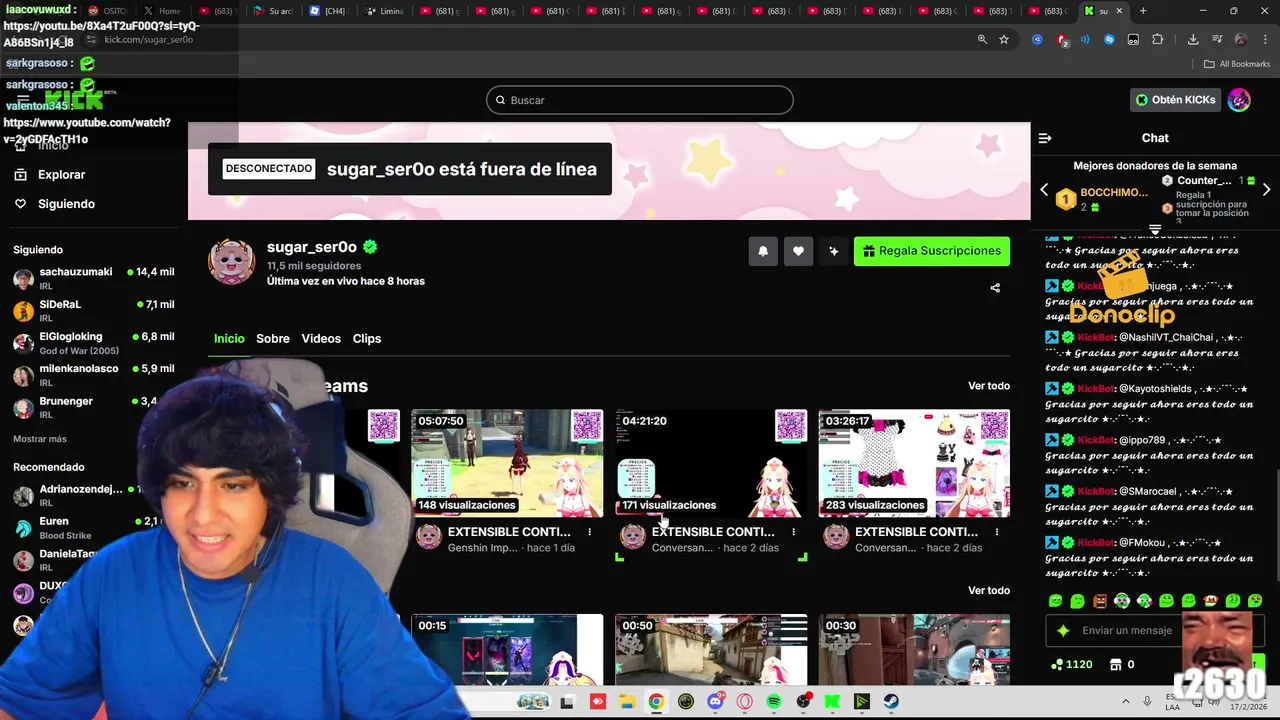Open the Chrome media control icon
This screenshot has width=1280, height=720.
tap(1217, 39)
